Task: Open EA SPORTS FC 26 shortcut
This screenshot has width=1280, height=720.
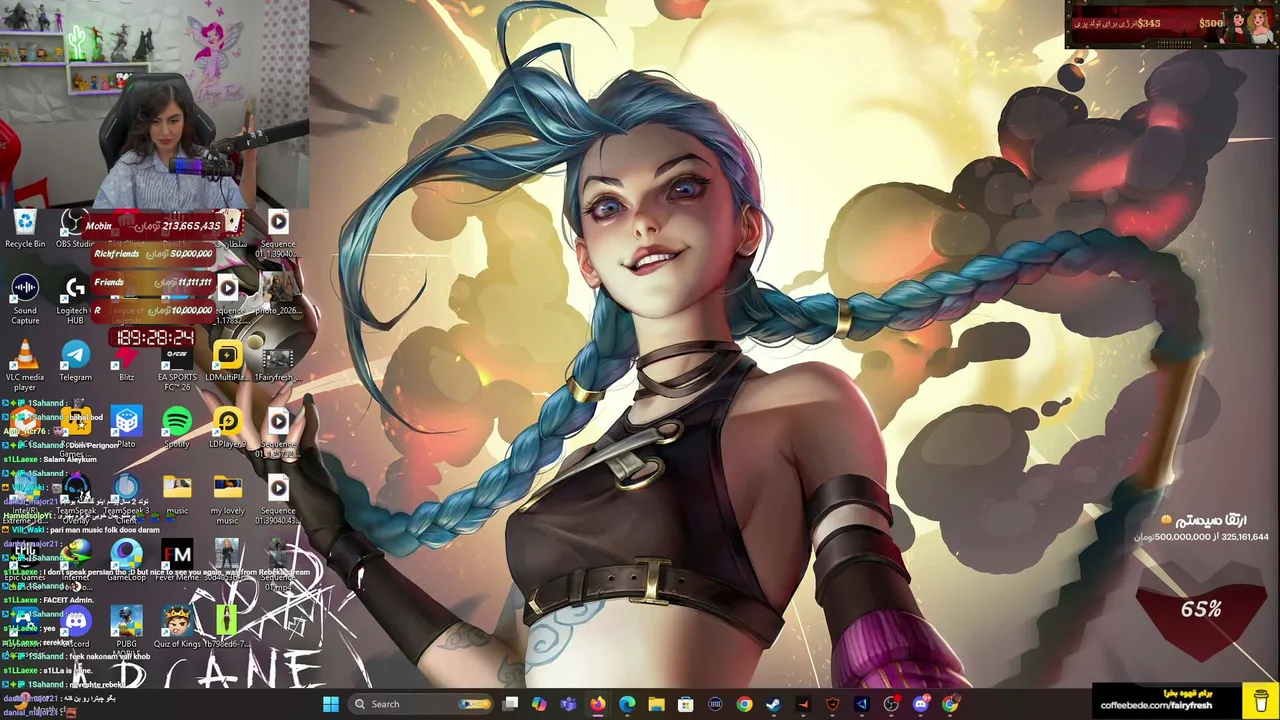Action: (x=177, y=365)
